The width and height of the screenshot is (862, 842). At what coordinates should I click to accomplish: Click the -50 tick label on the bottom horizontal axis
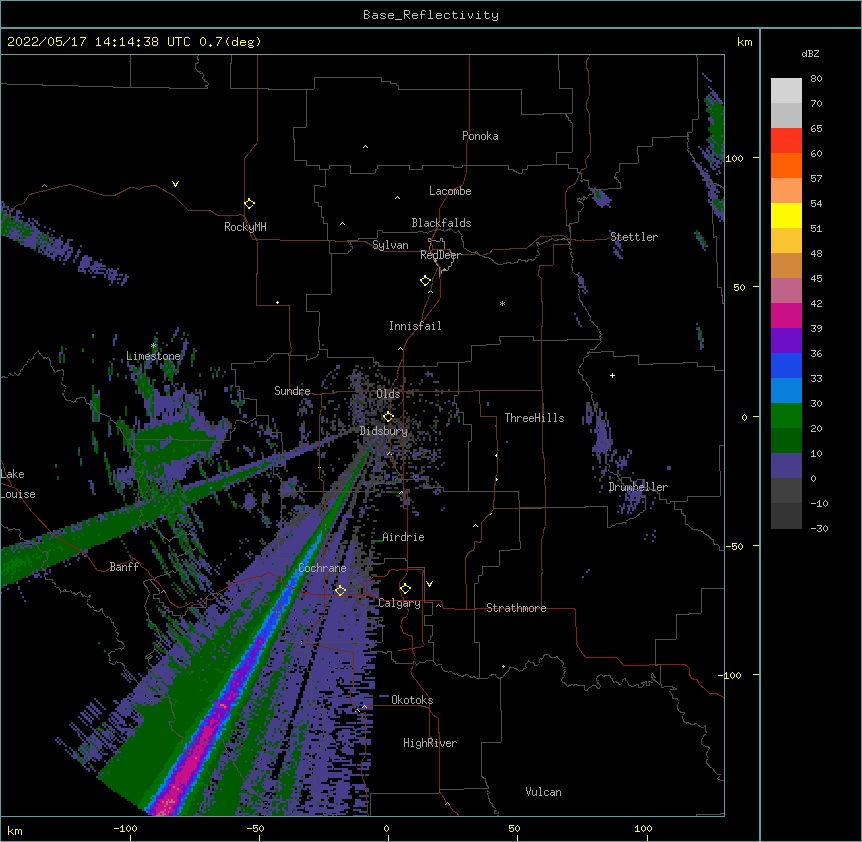point(255,828)
